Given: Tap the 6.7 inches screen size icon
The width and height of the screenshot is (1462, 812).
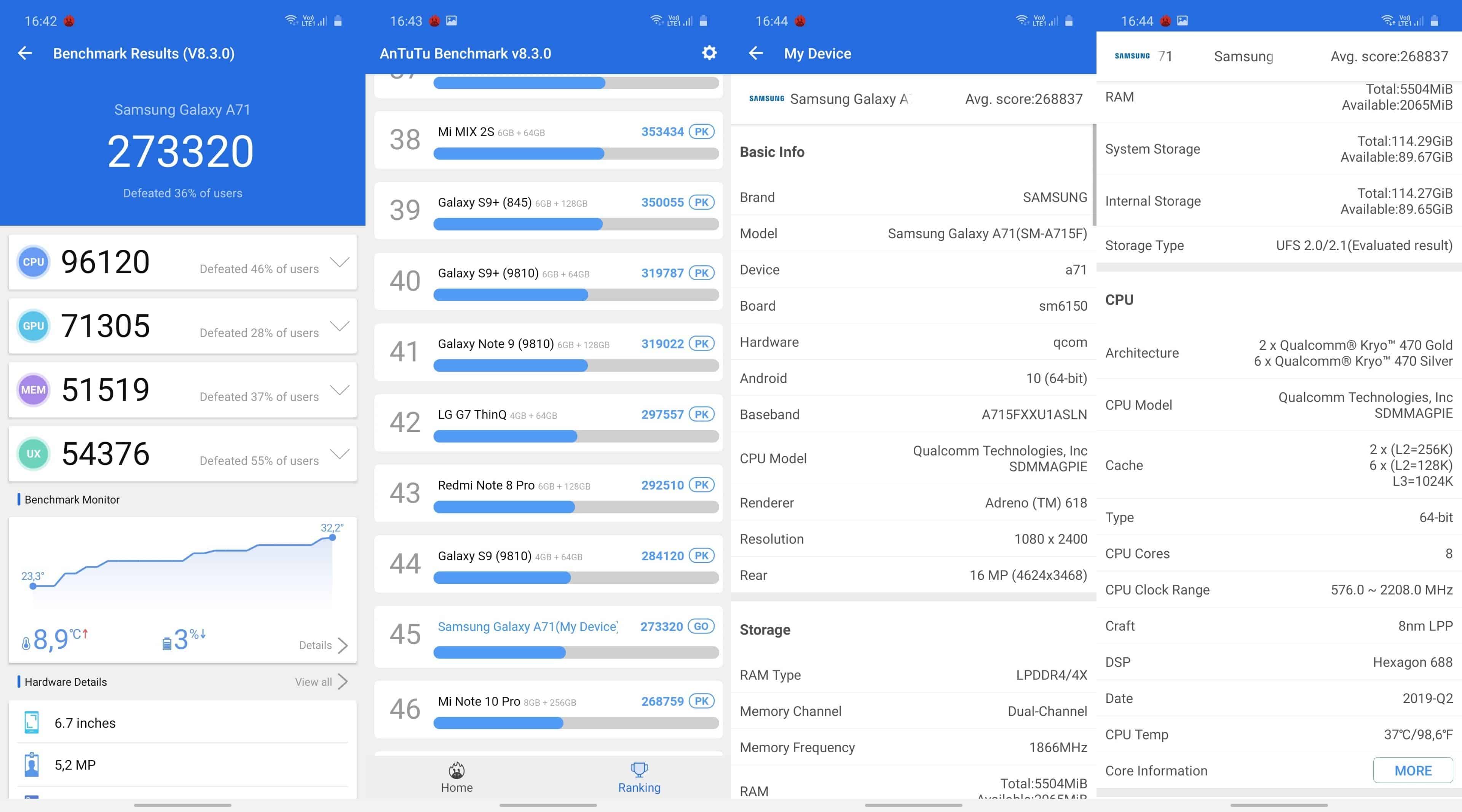Looking at the screenshot, I should point(32,722).
